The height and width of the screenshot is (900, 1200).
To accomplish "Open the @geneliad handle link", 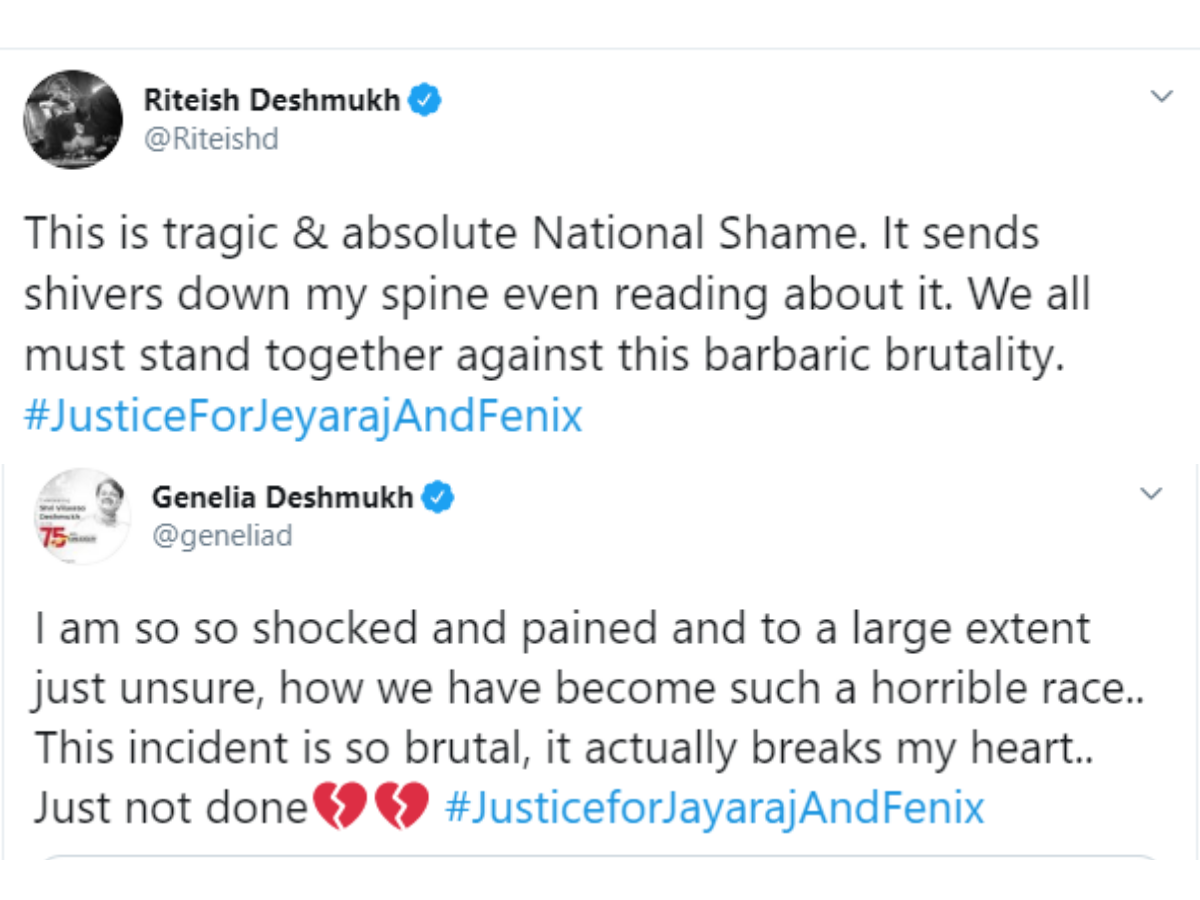I will point(222,536).
